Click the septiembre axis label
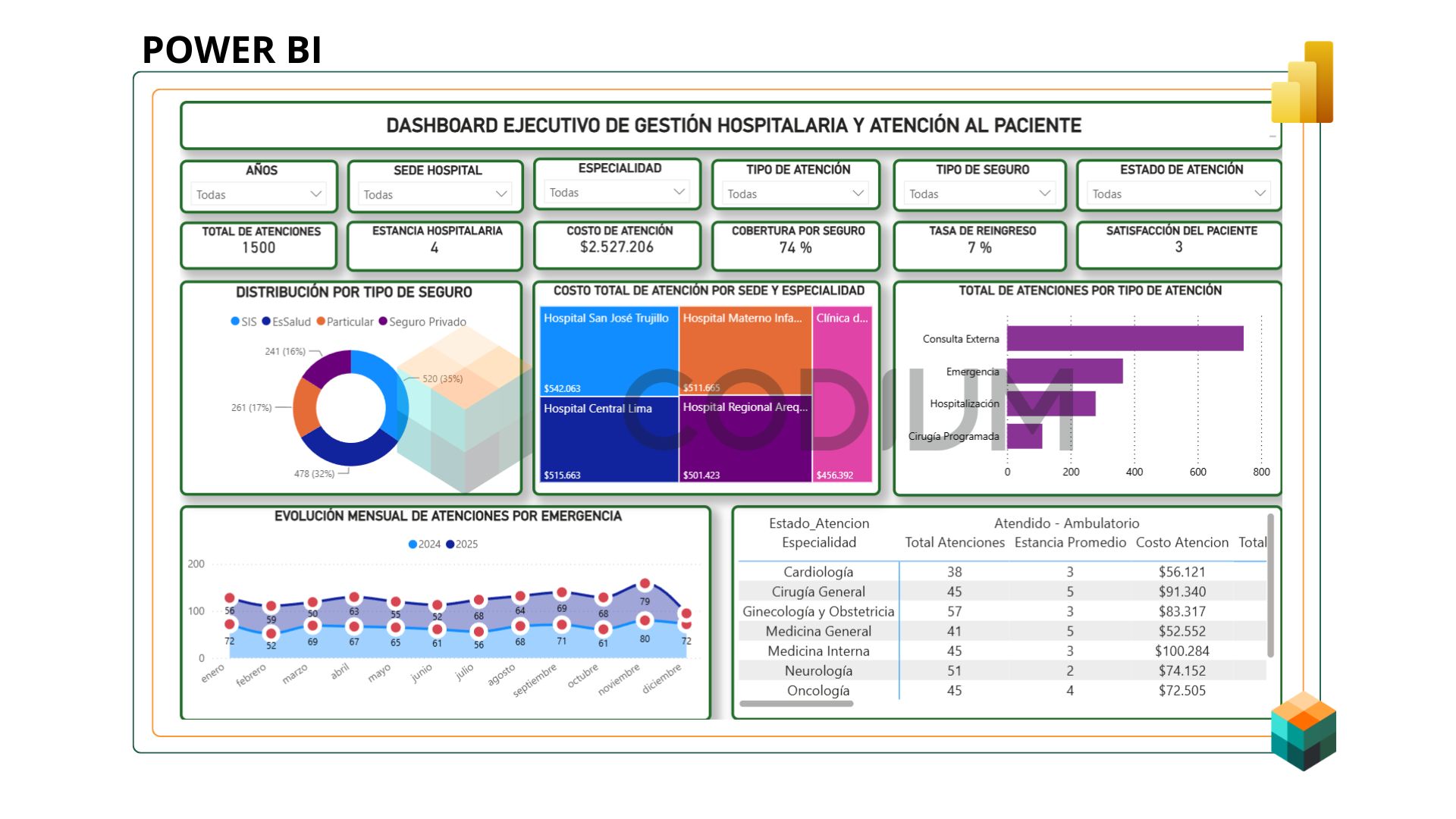 535,680
